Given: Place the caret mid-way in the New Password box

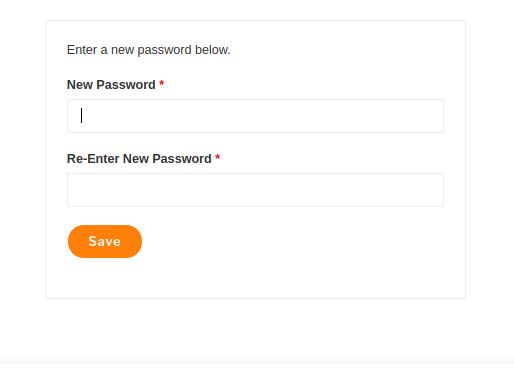Looking at the screenshot, I should click(x=255, y=116).
